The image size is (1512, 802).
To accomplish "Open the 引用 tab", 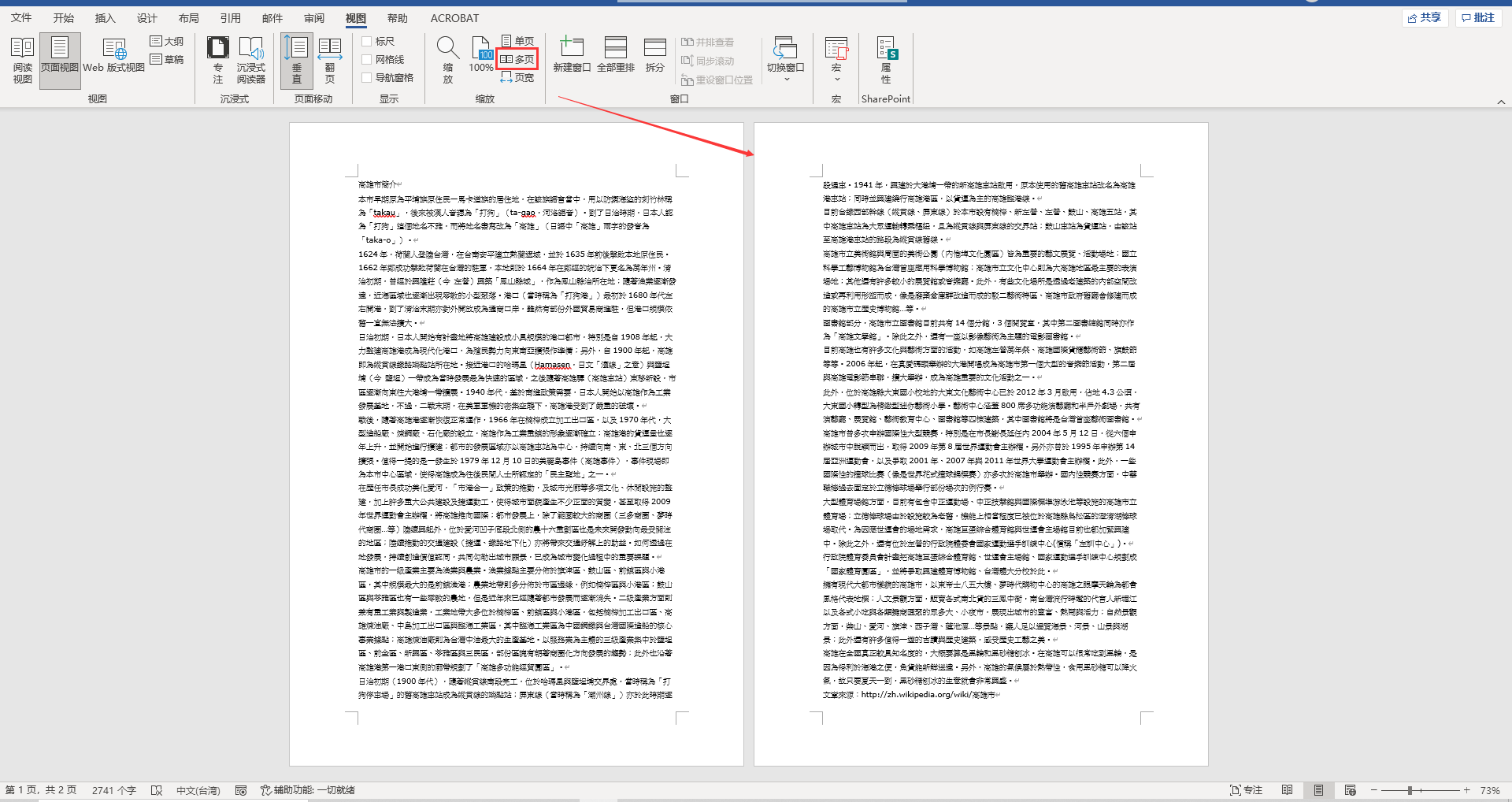I will click(x=230, y=18).
